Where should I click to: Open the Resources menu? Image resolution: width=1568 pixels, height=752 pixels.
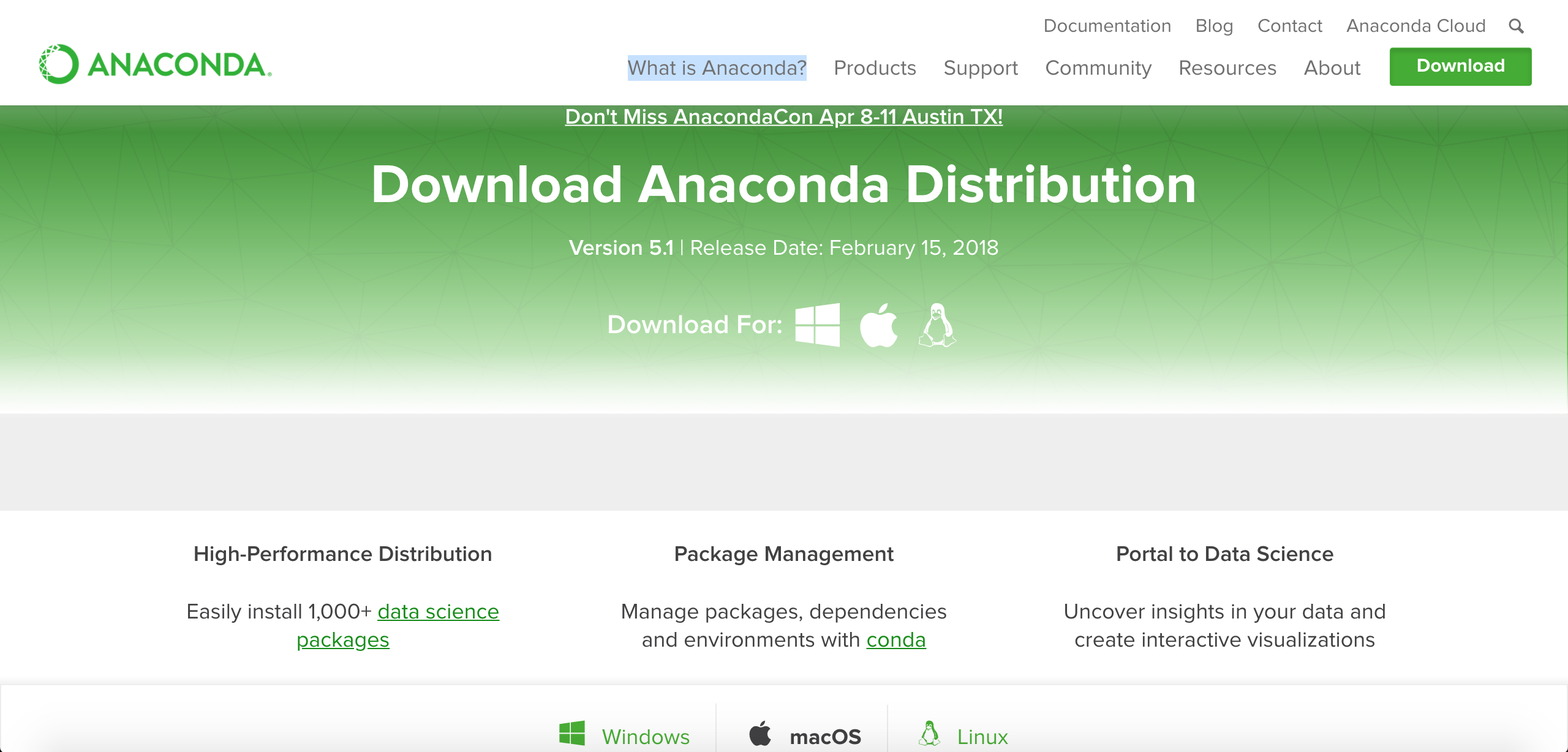pos(1227,67)
